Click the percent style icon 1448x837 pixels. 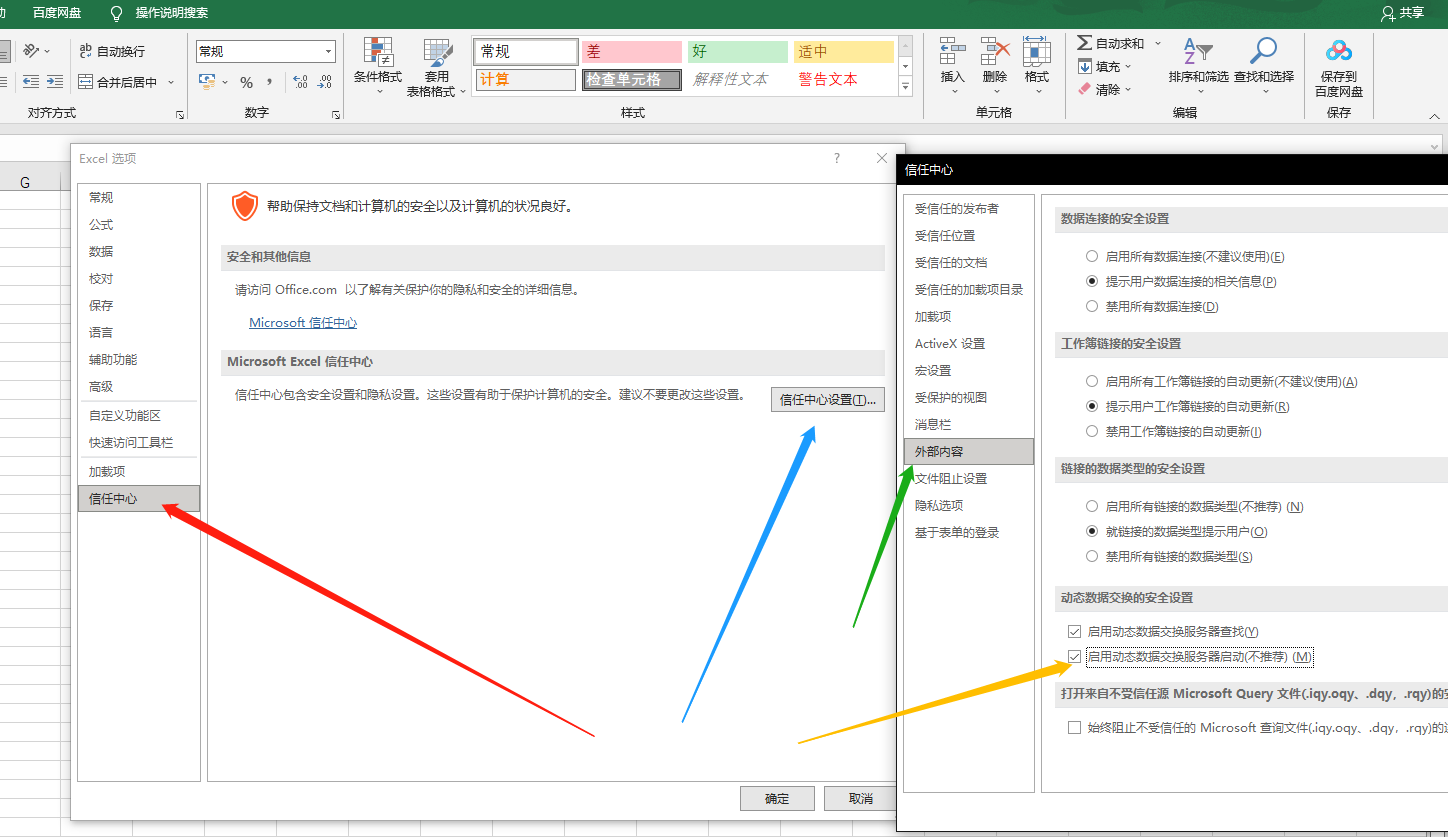point(246,83)
